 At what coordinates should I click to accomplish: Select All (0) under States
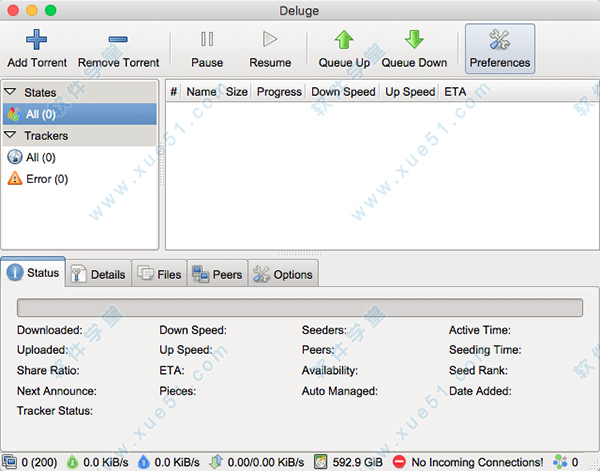click(x=80, y=114)
